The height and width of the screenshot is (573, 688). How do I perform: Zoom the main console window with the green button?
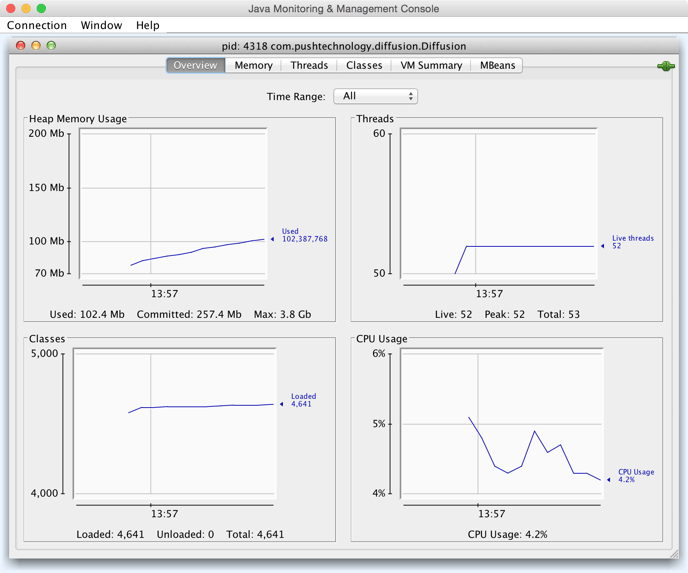coord(41,8)
